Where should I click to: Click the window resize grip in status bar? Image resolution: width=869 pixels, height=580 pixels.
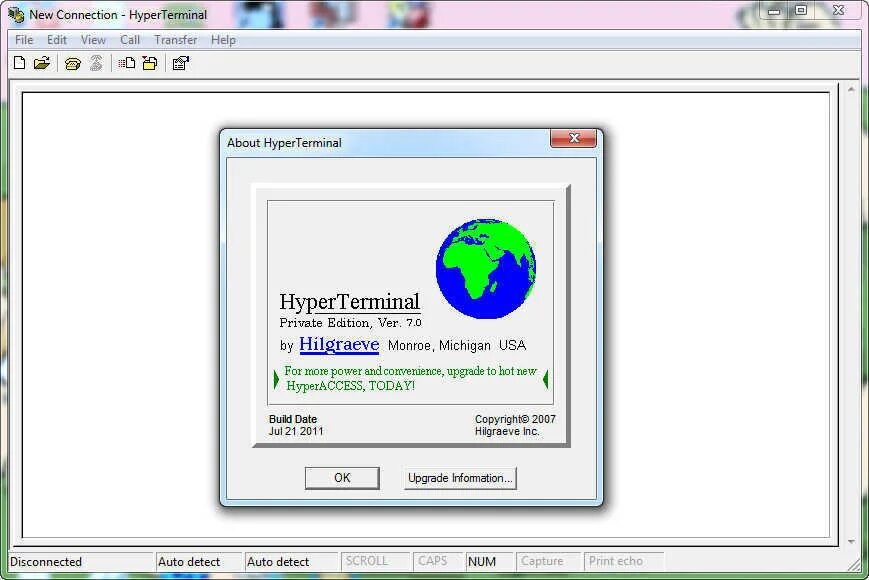click(x=854, y=564)
